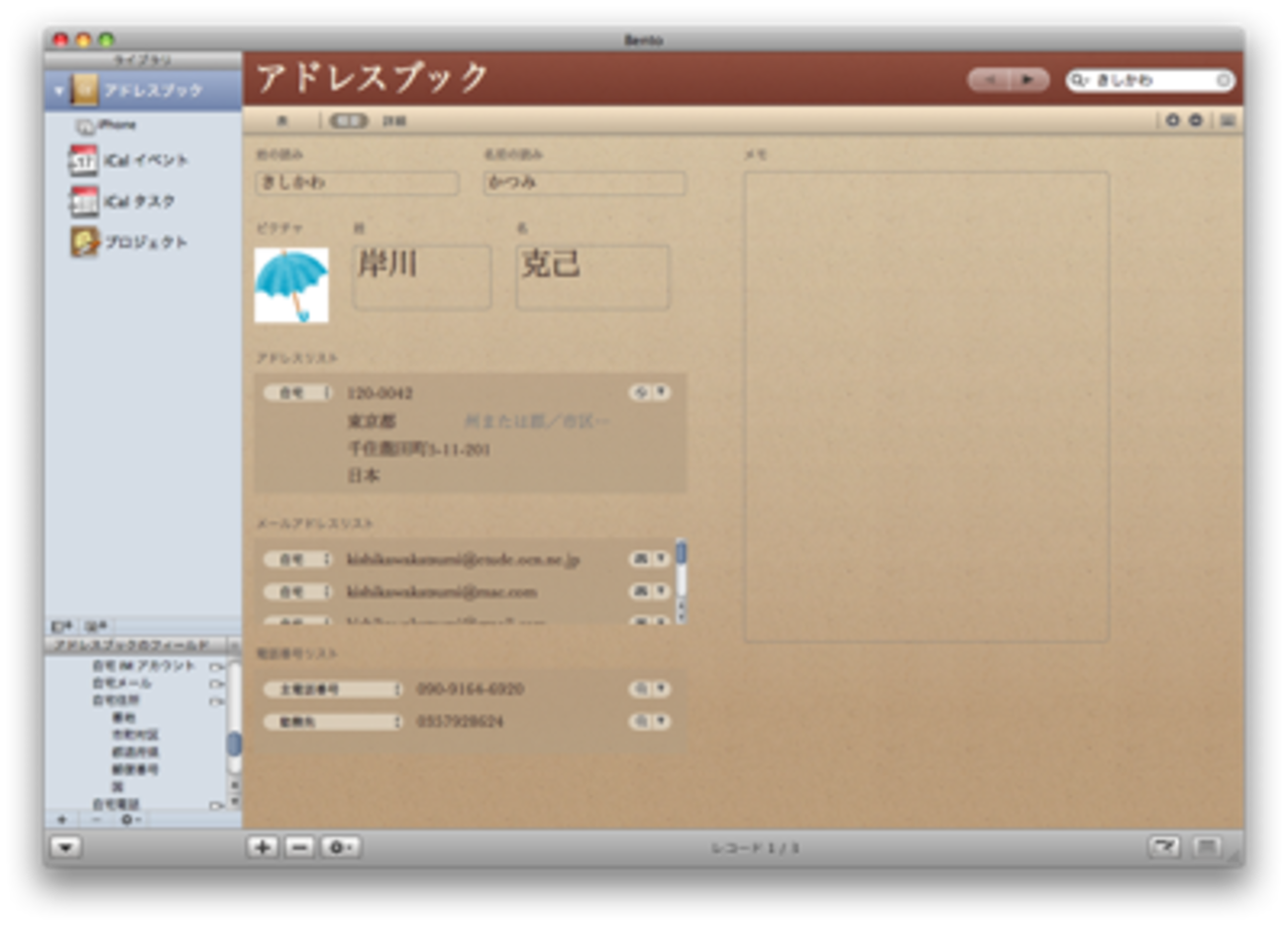Open the 主電話番号 phone label popup
The width and height of the screenshot is (1288, 927).
(334, 689)
